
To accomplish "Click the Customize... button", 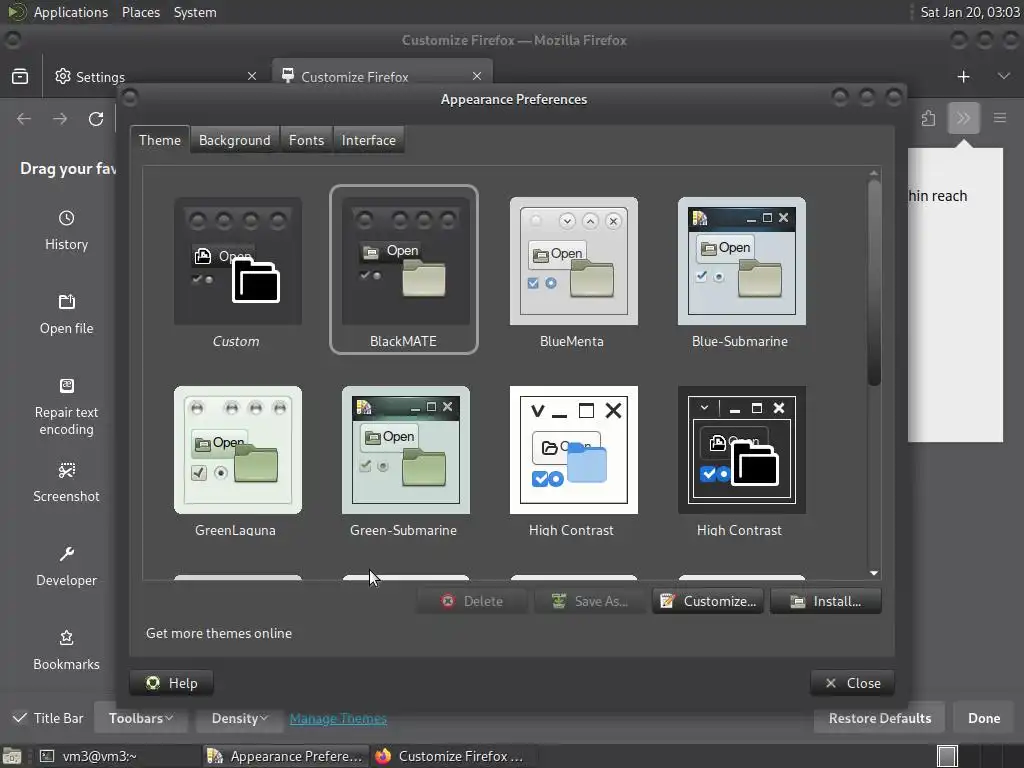I will [x=708, y=601].
